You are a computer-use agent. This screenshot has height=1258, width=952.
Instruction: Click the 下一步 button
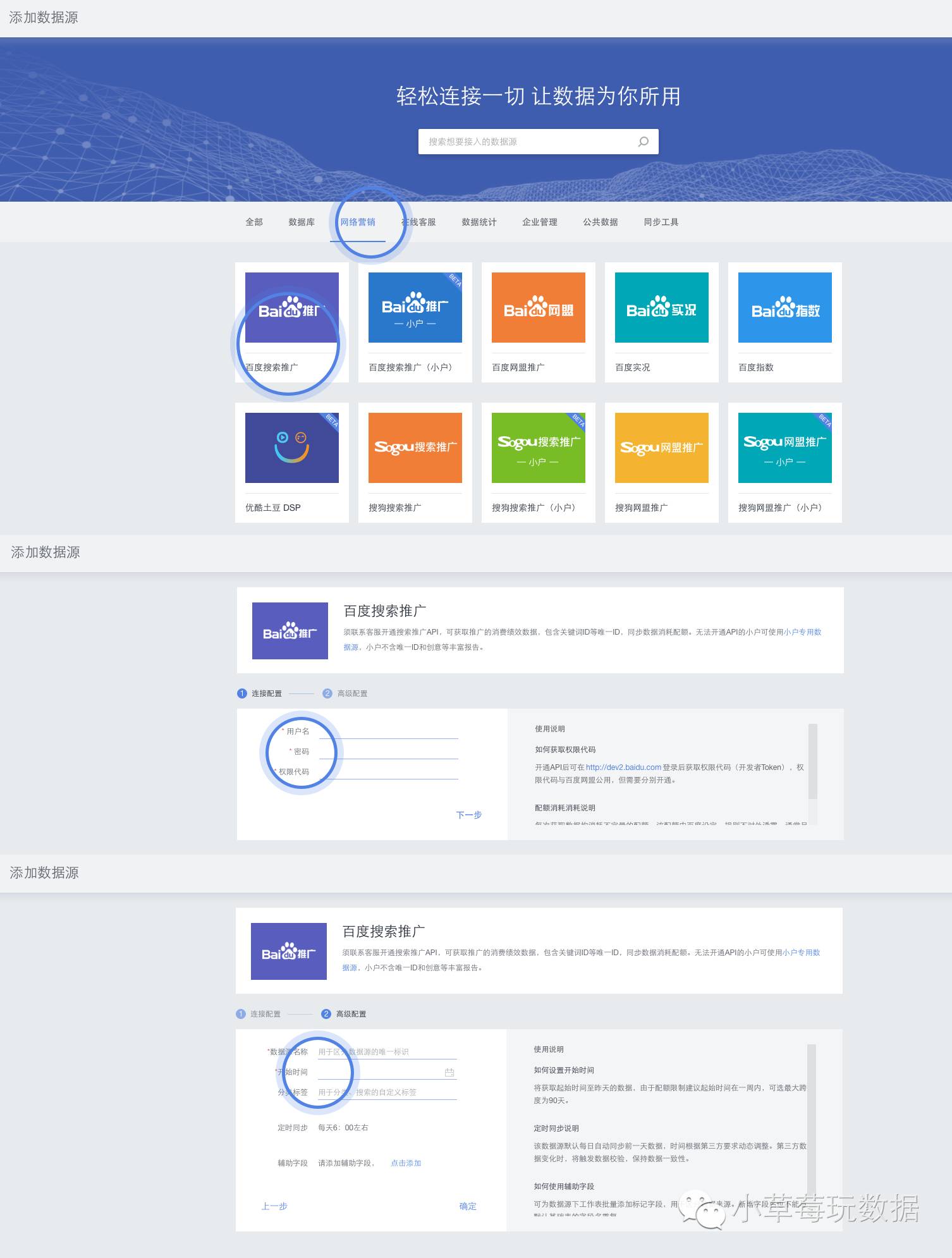(x=469, y=815)
